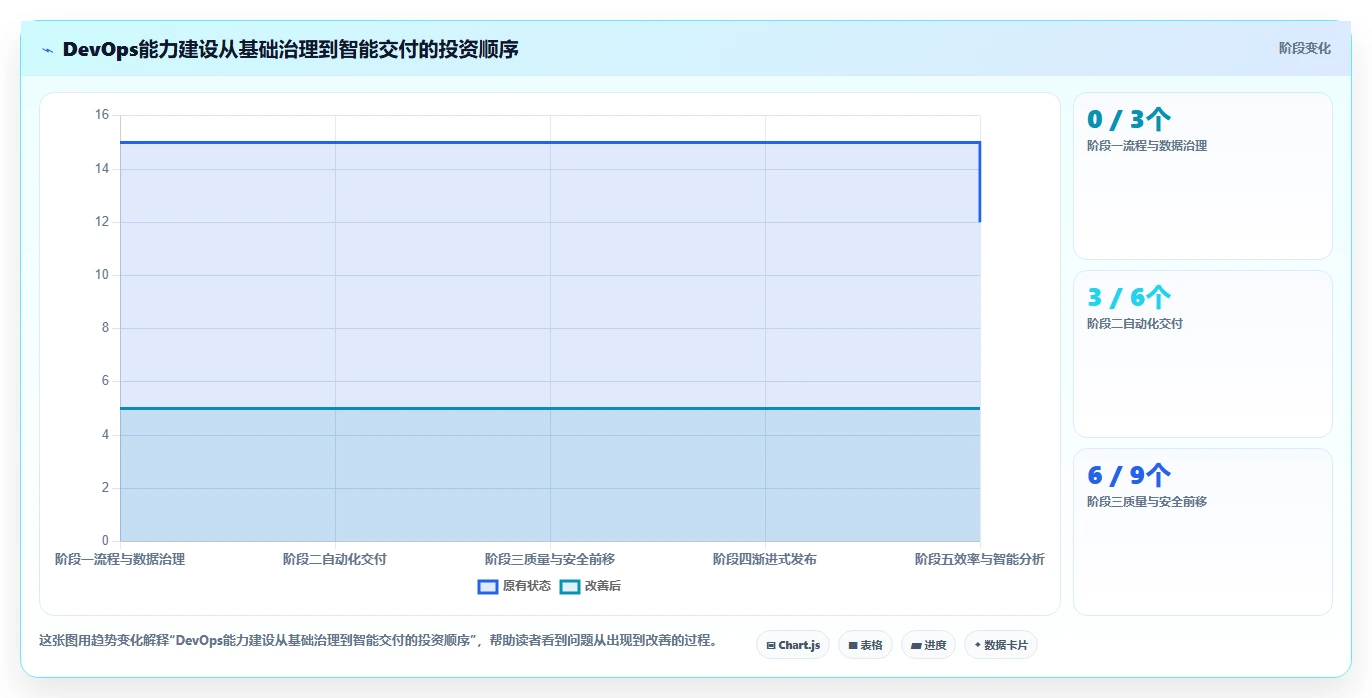Image resolution: width=1372 pixels, height=698 pixels.
Task: Click the lightning icon beside the title
Action: [x=47, y=49]
